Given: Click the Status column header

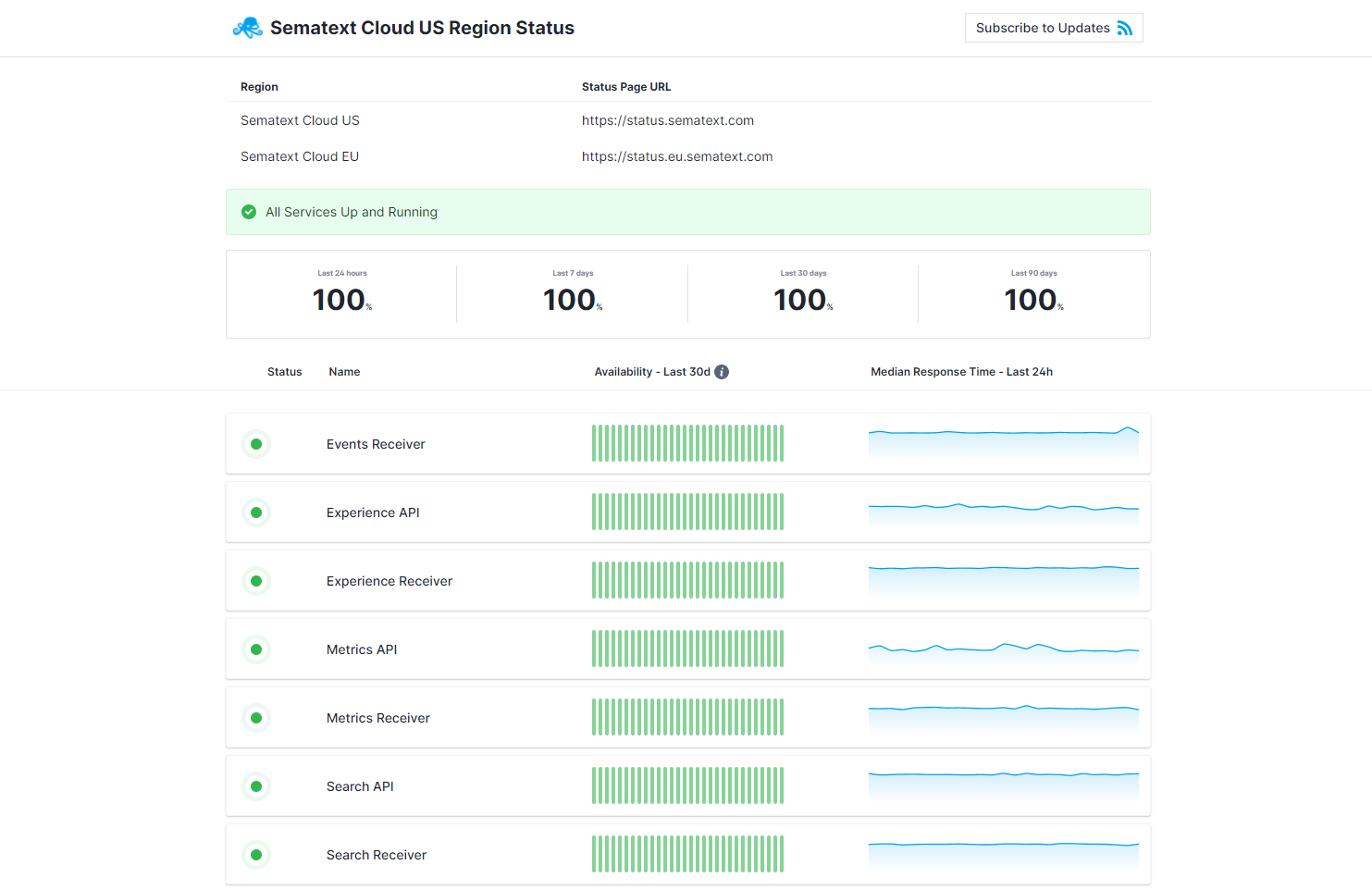Looking at the screenshot, I should pyautogui.click(x=284, y=372).
